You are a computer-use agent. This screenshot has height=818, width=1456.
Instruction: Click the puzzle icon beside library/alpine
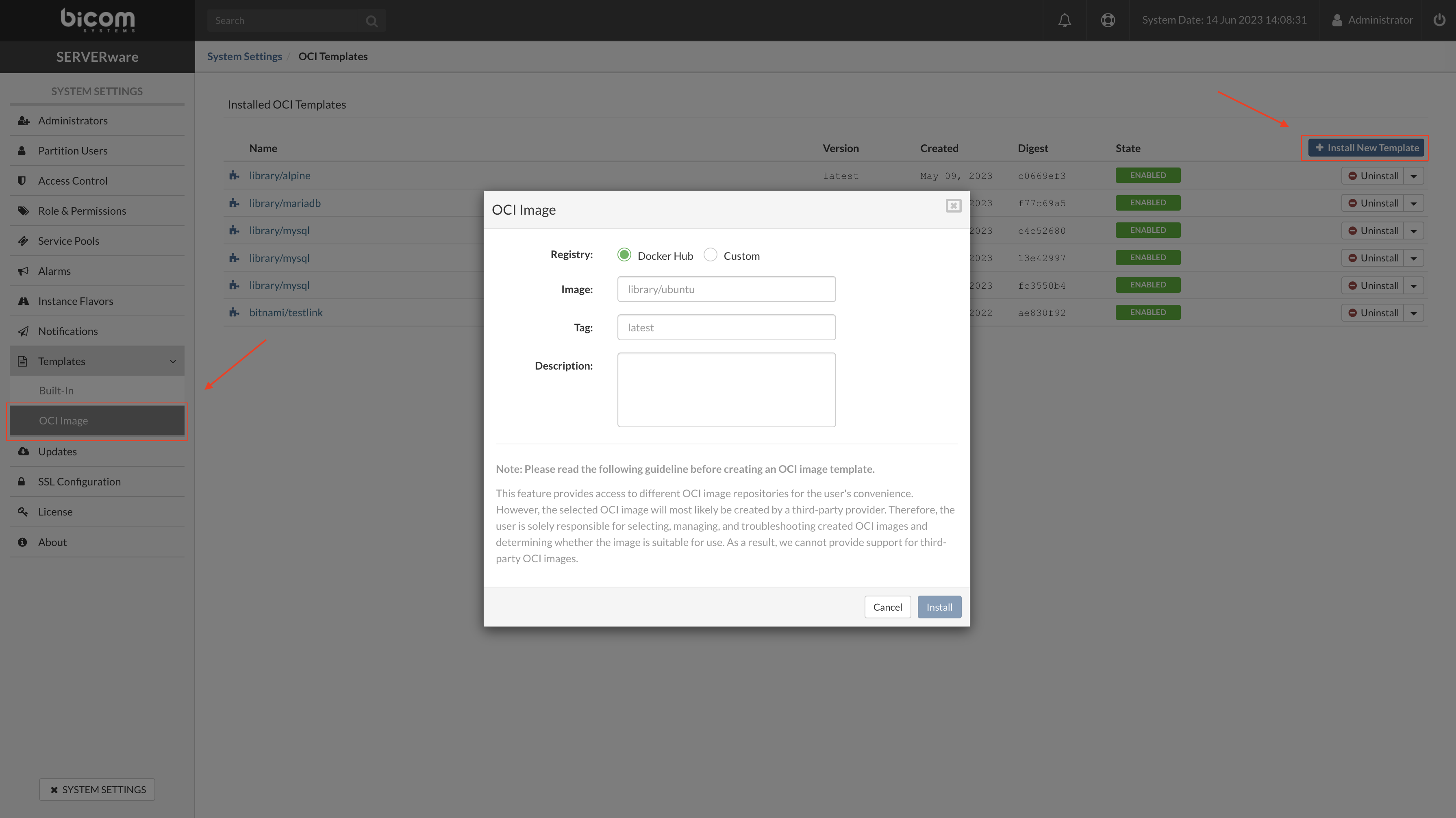coord(234,176)
